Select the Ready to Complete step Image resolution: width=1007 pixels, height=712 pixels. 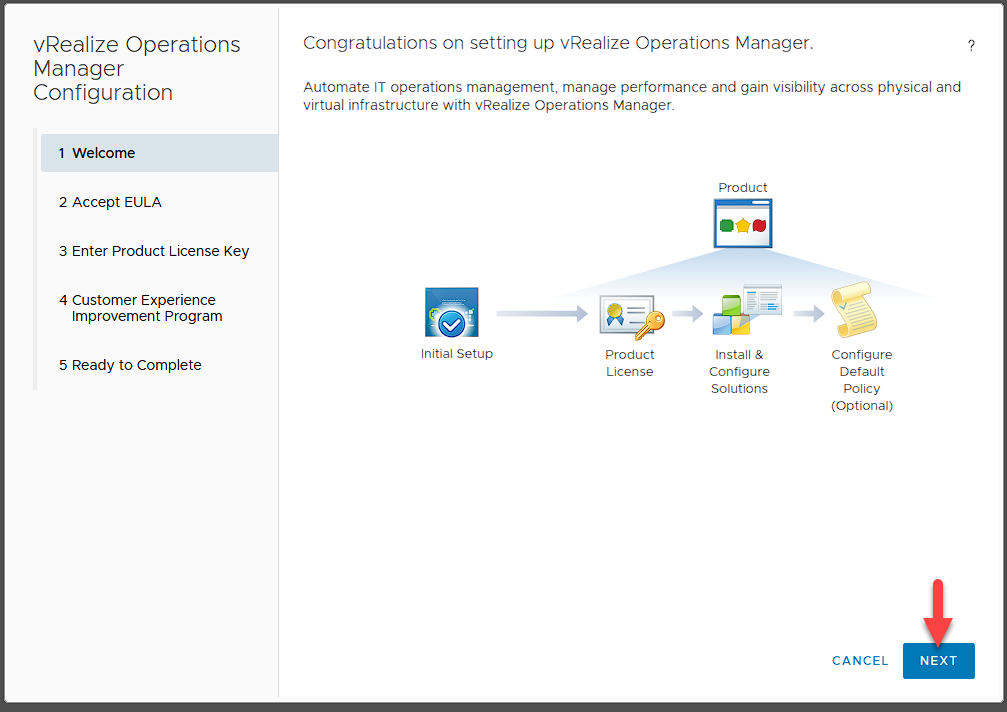(x=158, y=365)
